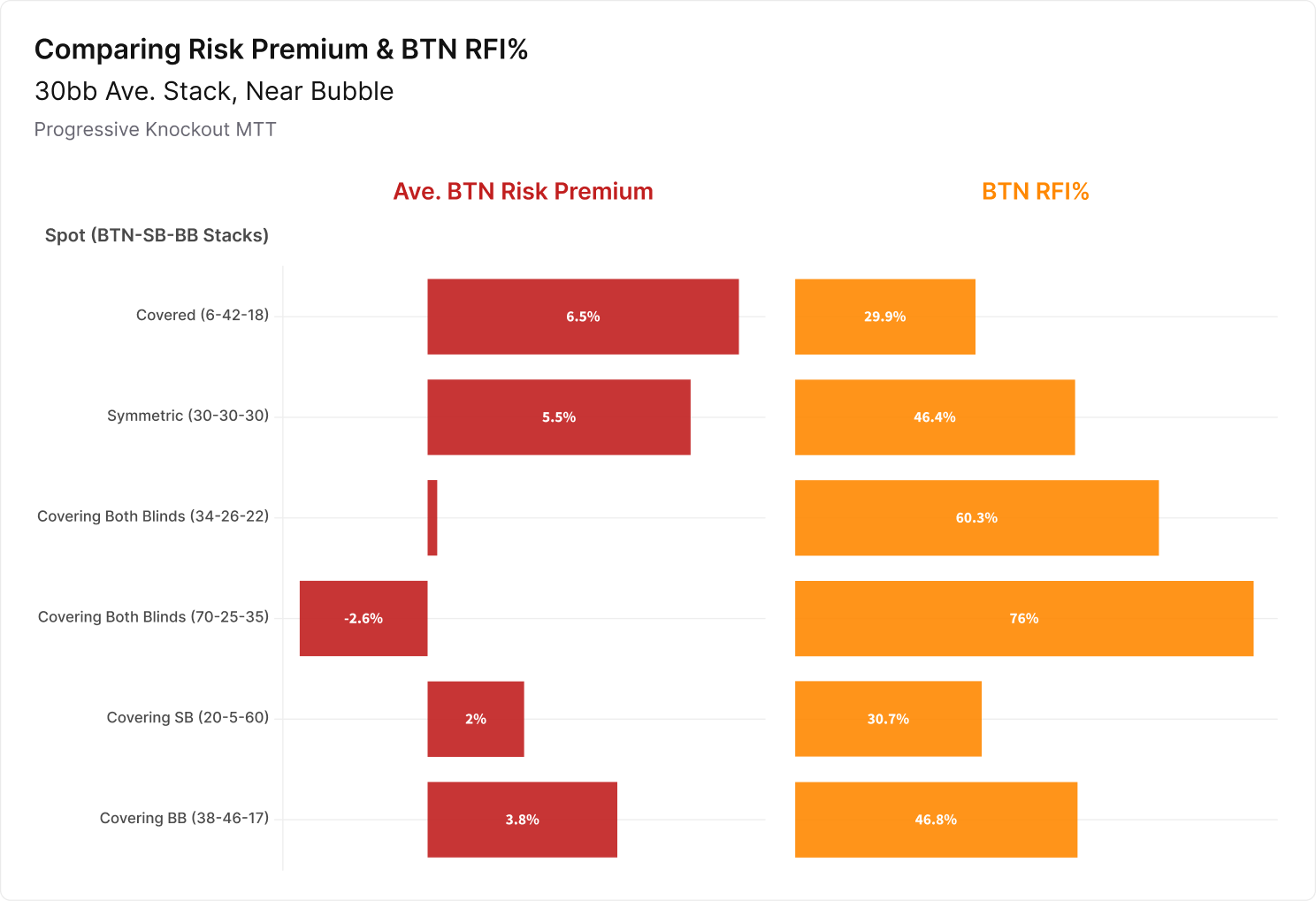This screenshot has width=1316, height=901.
Task: Click the BTN RFI% column heading
Action: [1036, 192]
